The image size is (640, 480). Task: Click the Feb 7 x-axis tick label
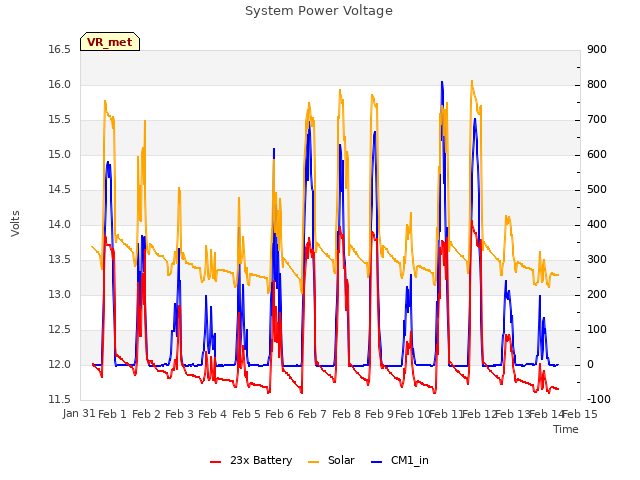pyautogui.click(x=312, y=414)
